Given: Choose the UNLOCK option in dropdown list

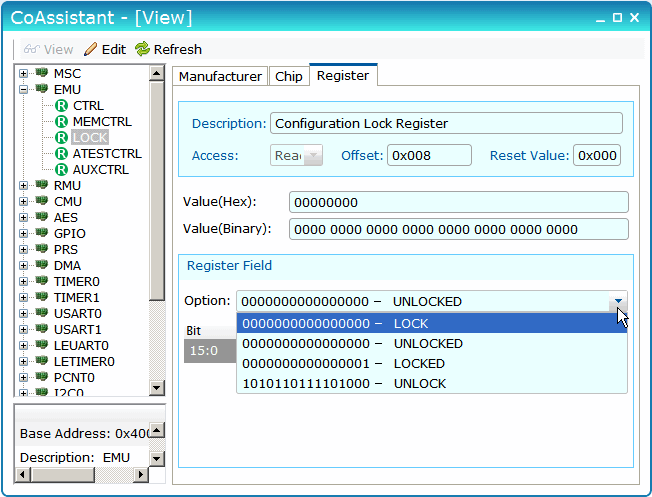Looking at the screenshot, I should [x=432, y=383].
